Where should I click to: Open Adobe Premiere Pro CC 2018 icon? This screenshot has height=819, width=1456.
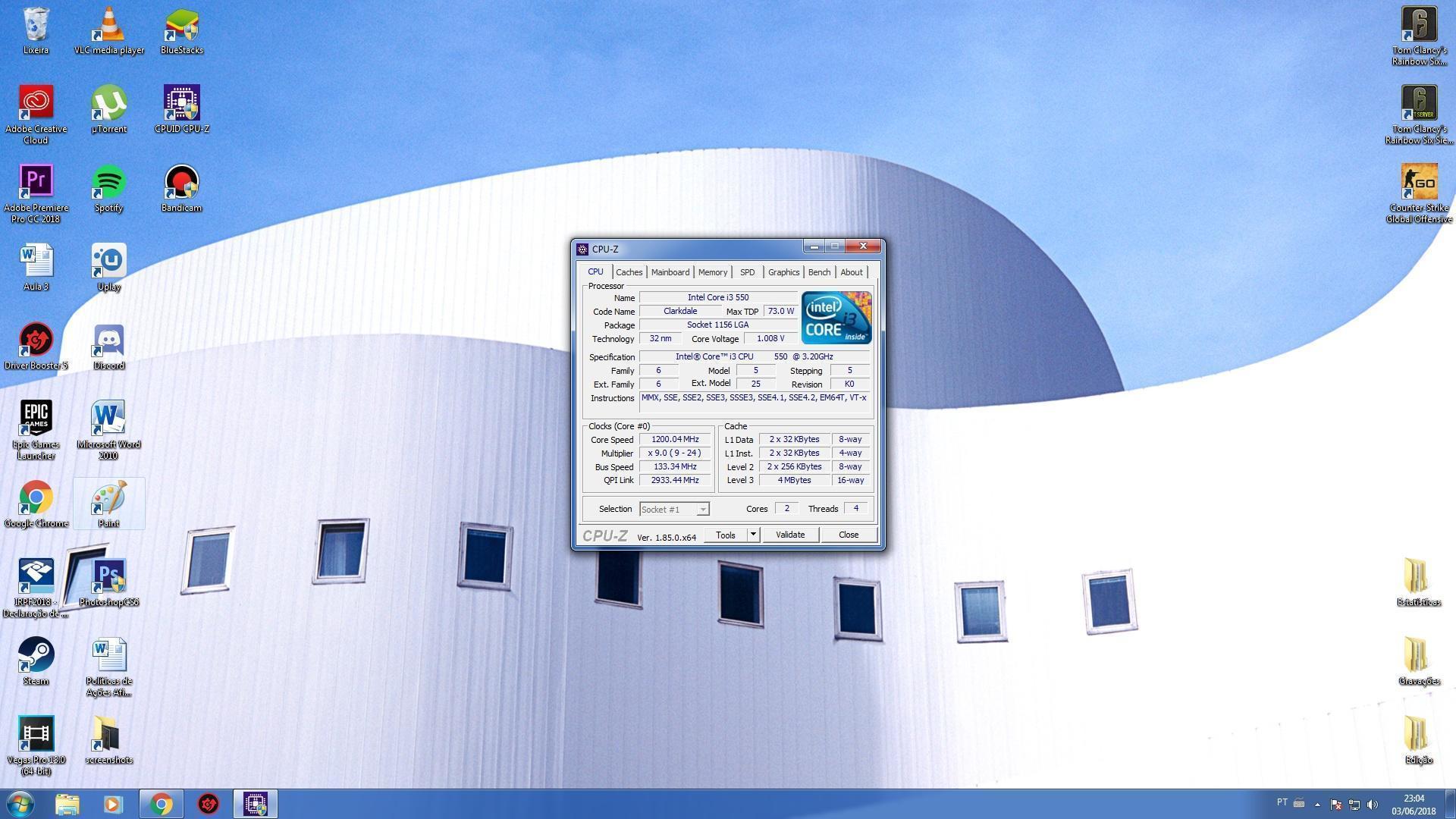pos(36,193)
